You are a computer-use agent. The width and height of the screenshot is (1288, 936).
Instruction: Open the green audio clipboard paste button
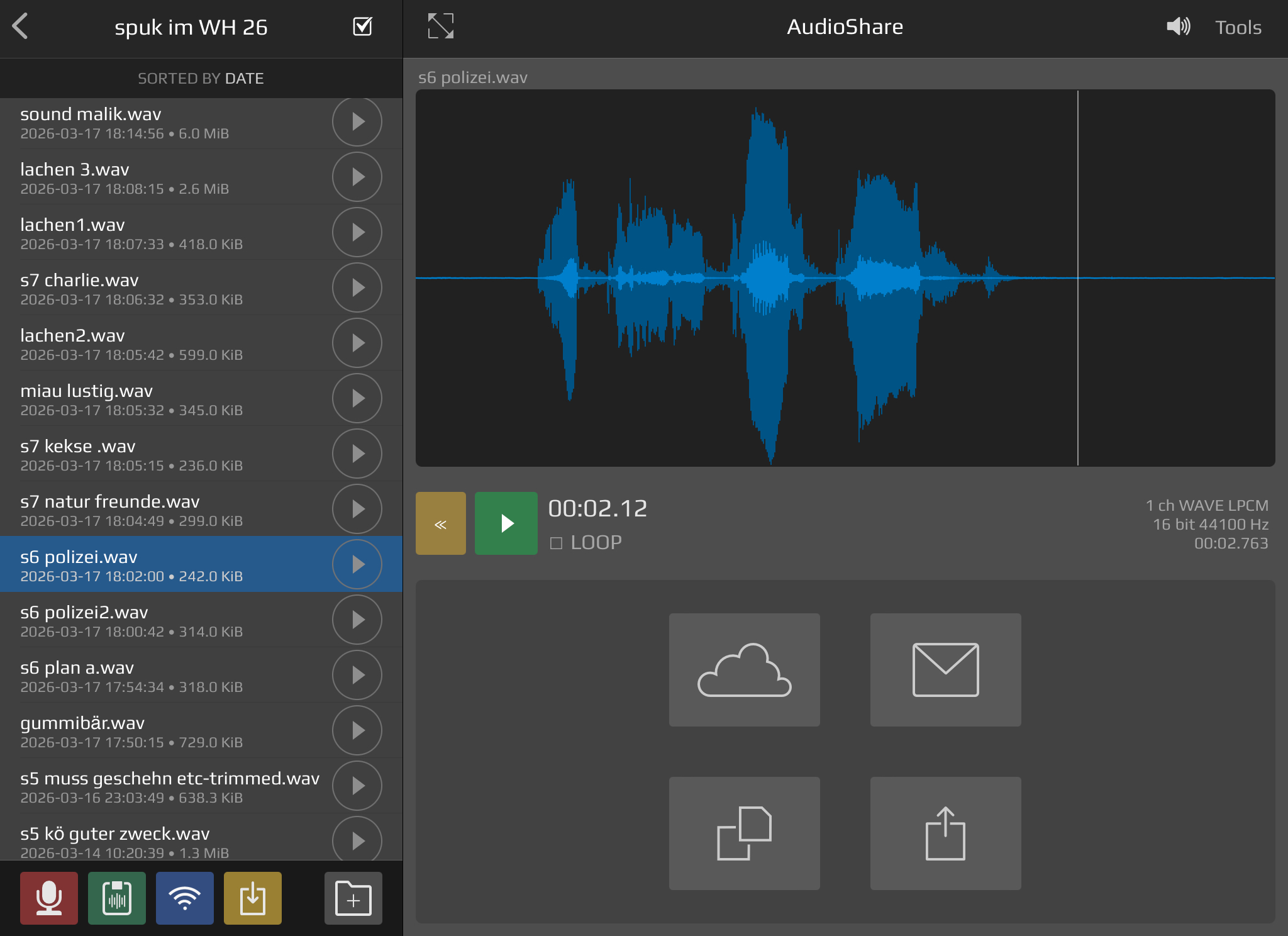tap(117, 898)
